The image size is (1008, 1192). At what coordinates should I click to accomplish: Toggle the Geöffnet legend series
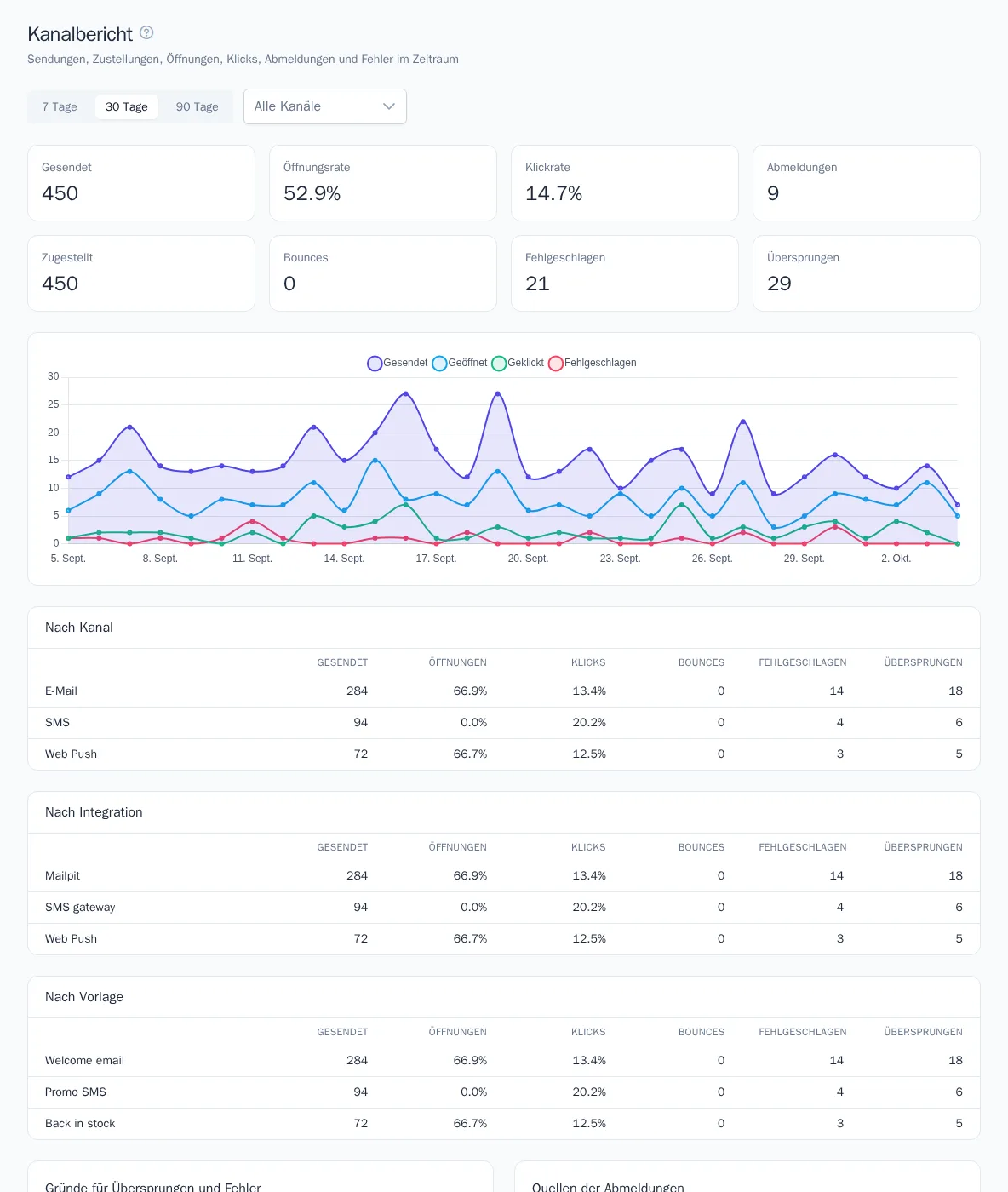460,363
